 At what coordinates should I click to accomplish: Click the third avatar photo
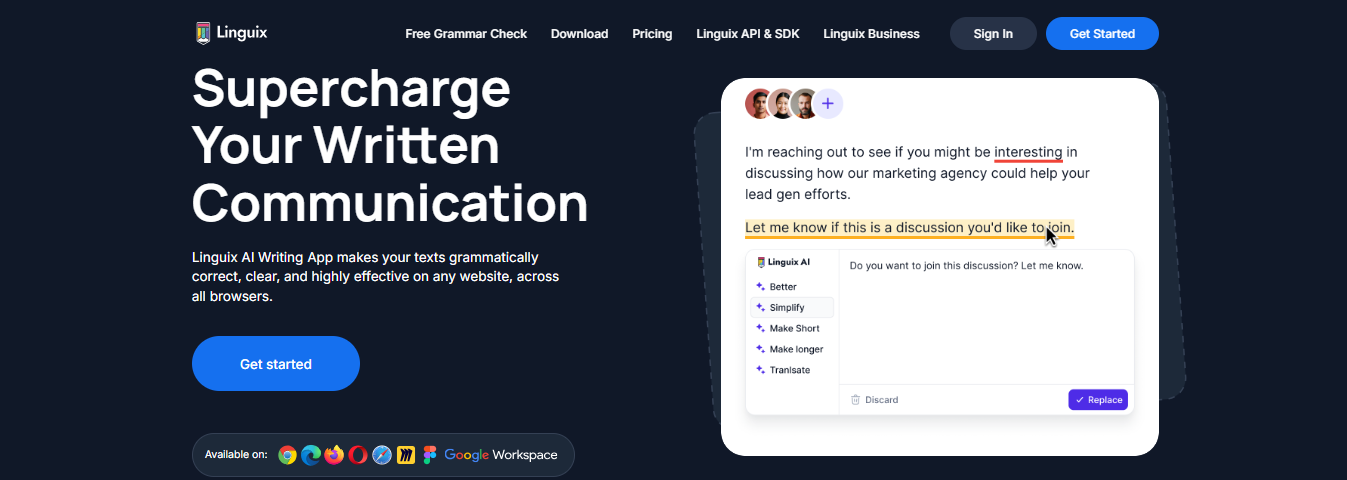pyautogui.click(x=804, y=103)
